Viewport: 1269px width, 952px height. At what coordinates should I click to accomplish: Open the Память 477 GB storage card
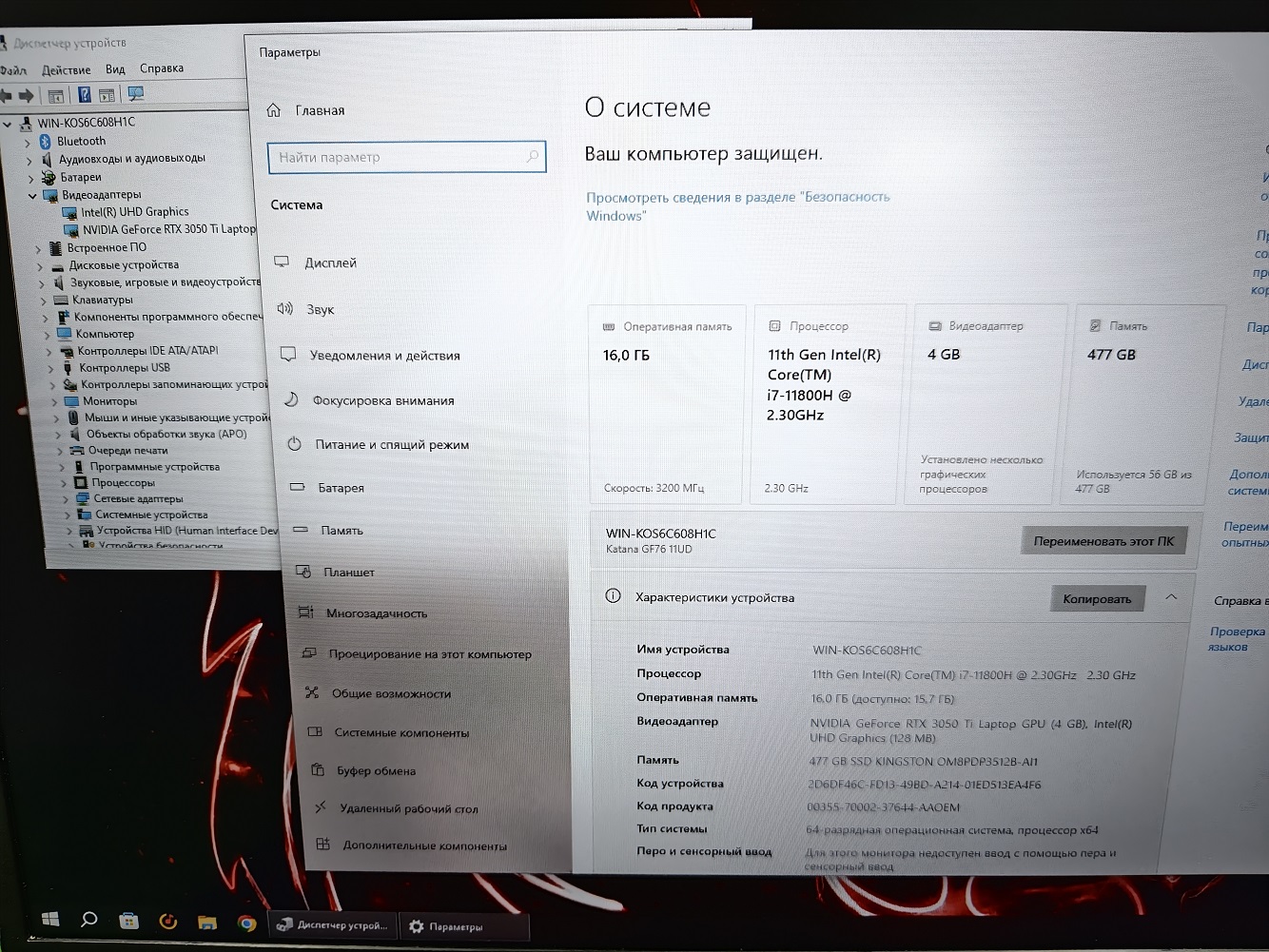pyautogui.click(x=1144, y=403)
